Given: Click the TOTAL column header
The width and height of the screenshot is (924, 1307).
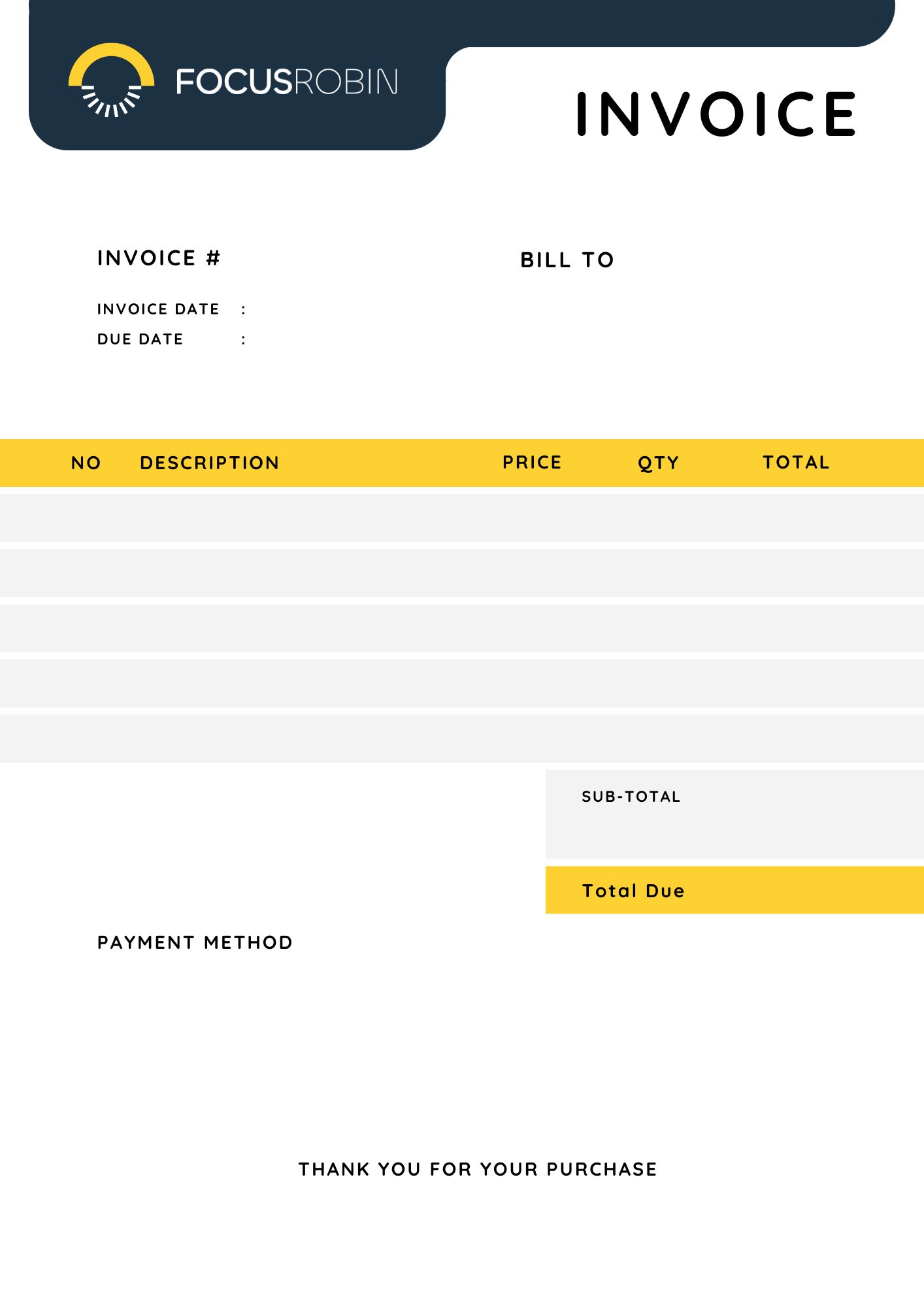Looking at the screenshot, I should point(796,463).
